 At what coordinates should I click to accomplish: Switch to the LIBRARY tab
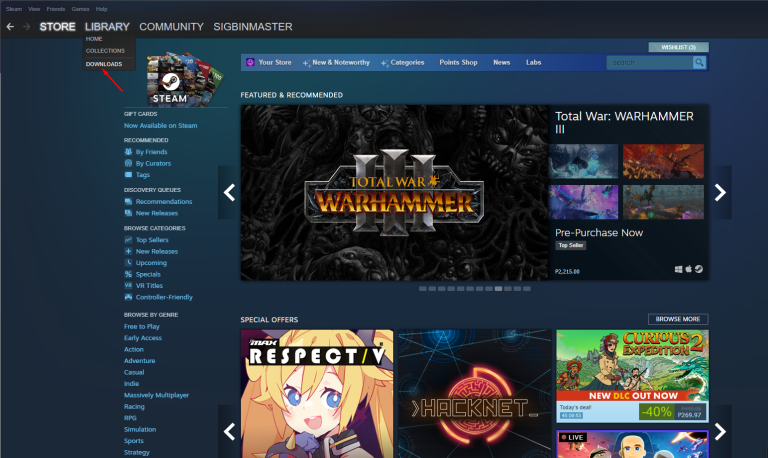point(107,27)
